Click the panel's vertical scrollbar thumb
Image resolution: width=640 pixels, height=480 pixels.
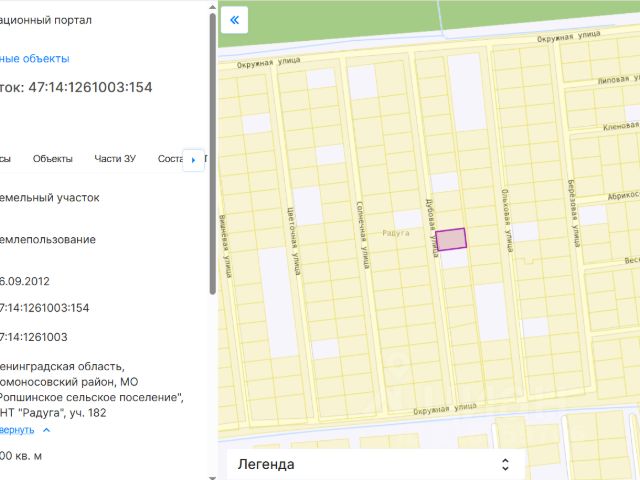213,153
